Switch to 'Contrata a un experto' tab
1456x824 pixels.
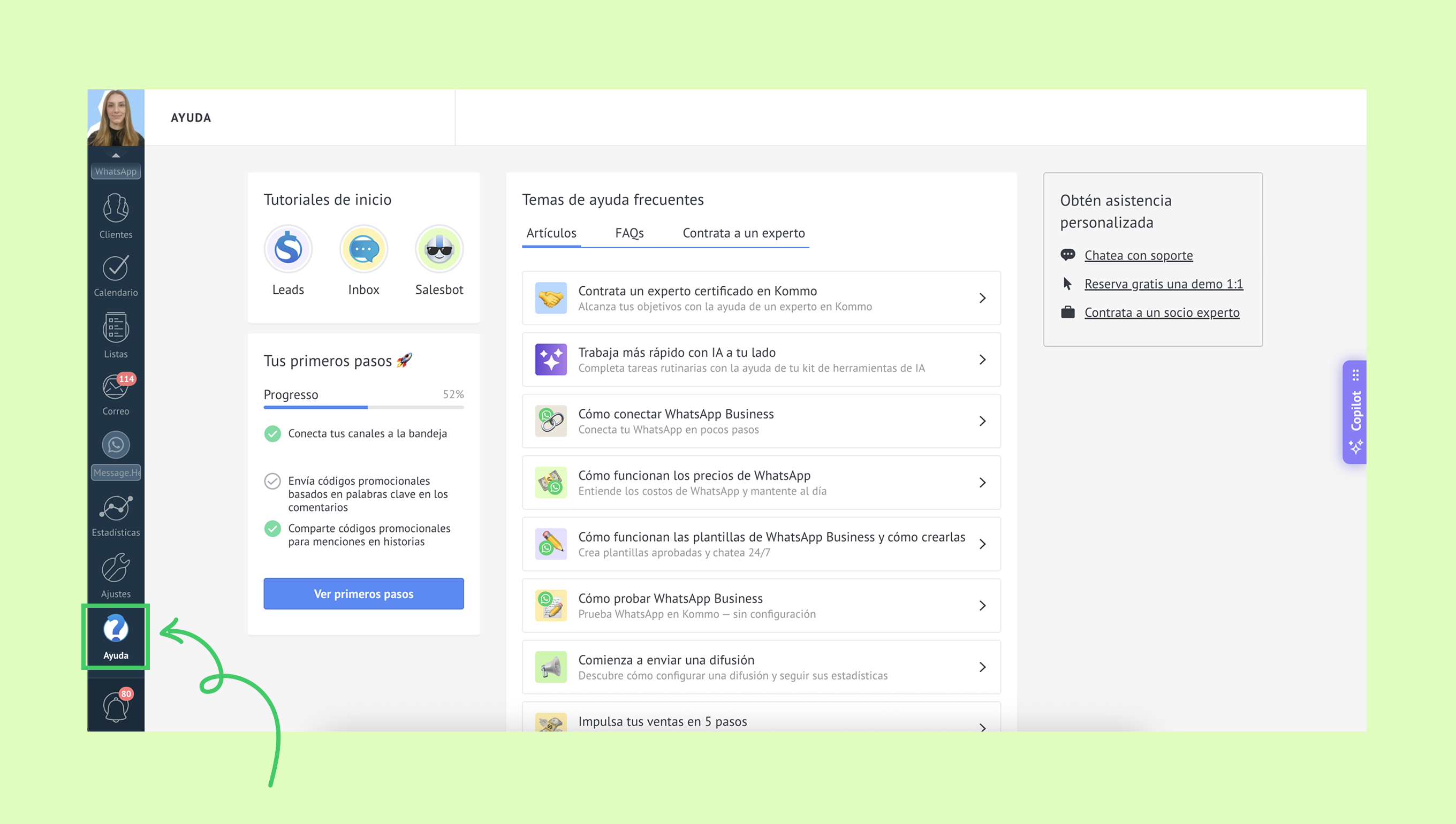click(744, 233)
